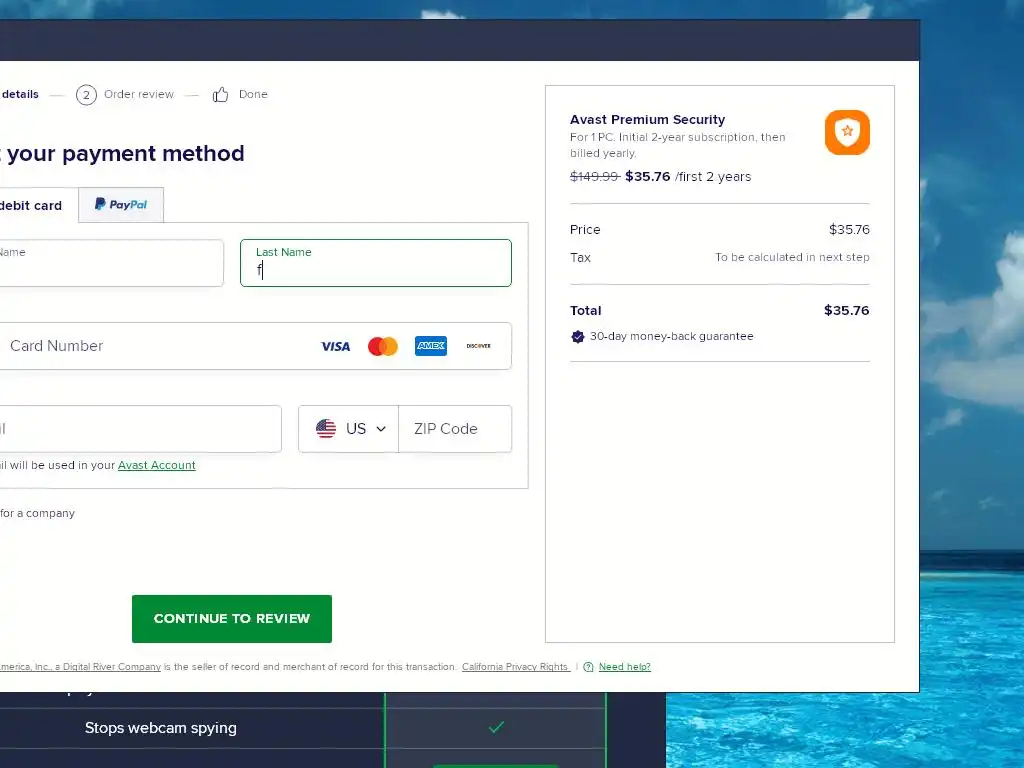Click the Avast Premium Security title
This screenshot has width=1024, height=768.
click(x=647, y=120)
